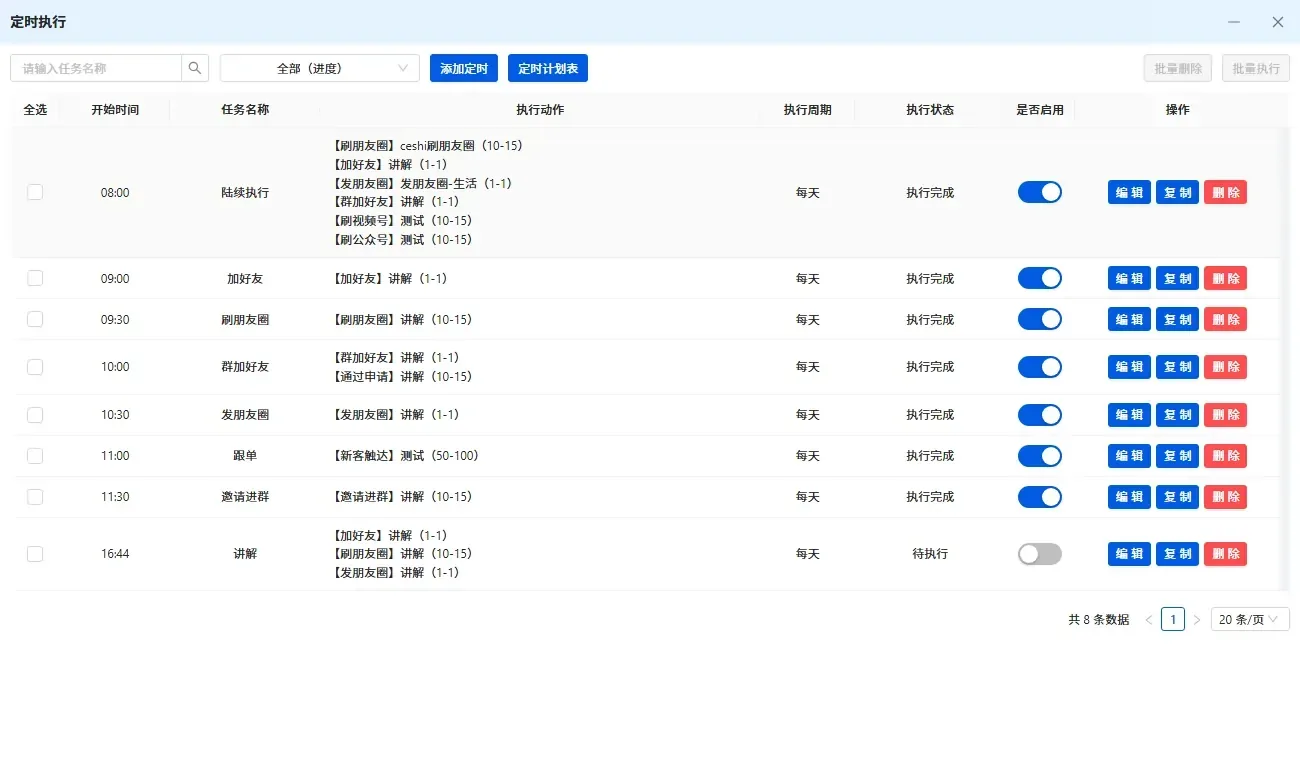Copy the 10:30 发朋友圈 task

tap(1177, 414)
